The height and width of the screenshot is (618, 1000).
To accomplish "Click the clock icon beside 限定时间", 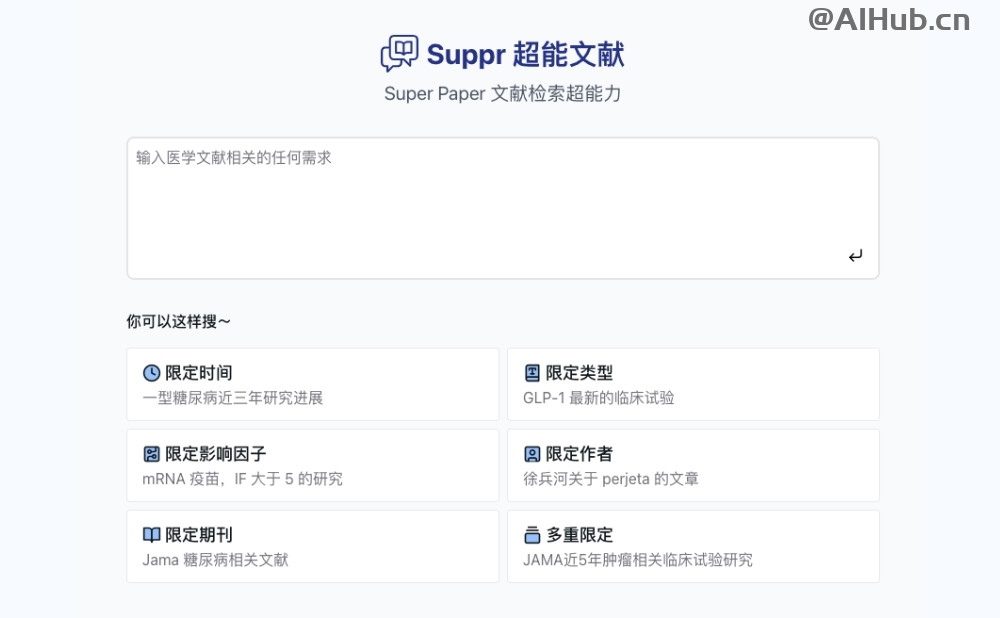I will 151,373.
